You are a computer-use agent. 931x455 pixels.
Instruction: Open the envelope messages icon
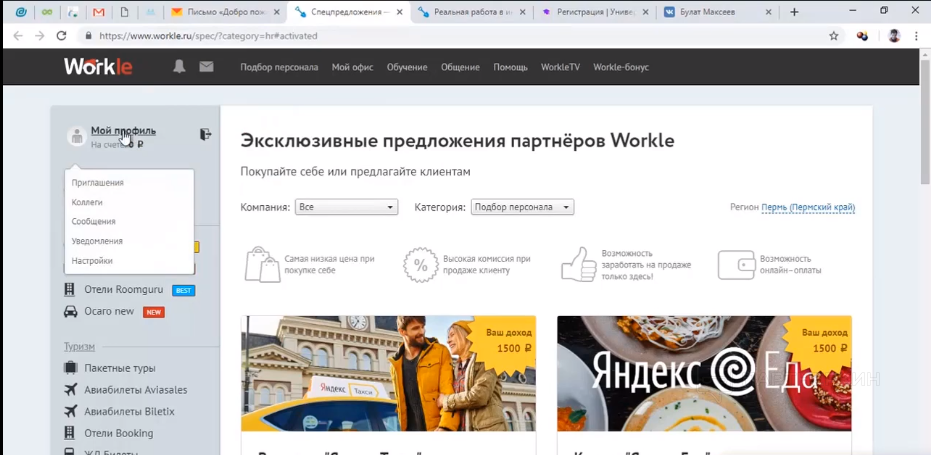pos(206,67)
